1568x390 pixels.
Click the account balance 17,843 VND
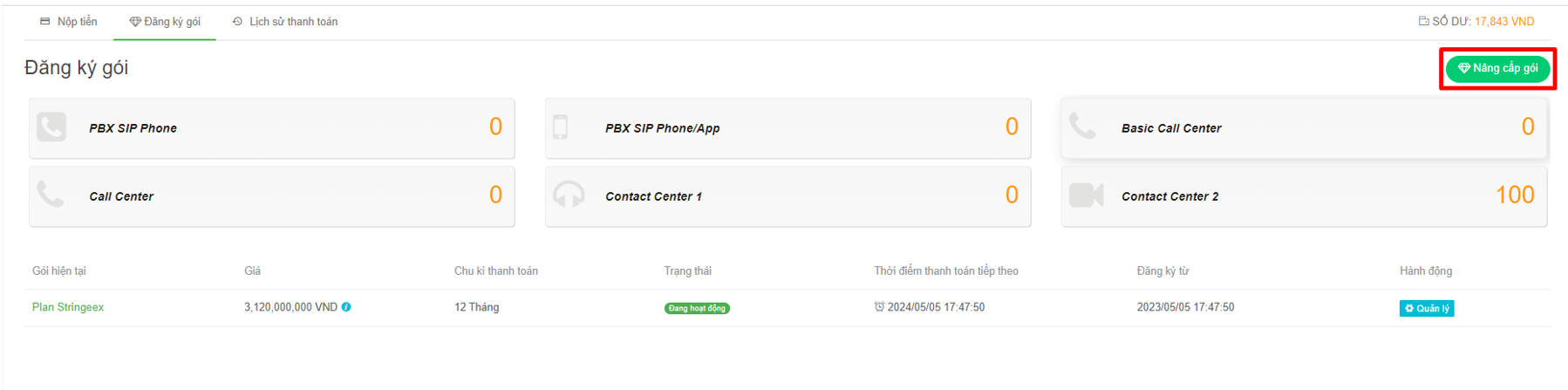click(1503, 22)
